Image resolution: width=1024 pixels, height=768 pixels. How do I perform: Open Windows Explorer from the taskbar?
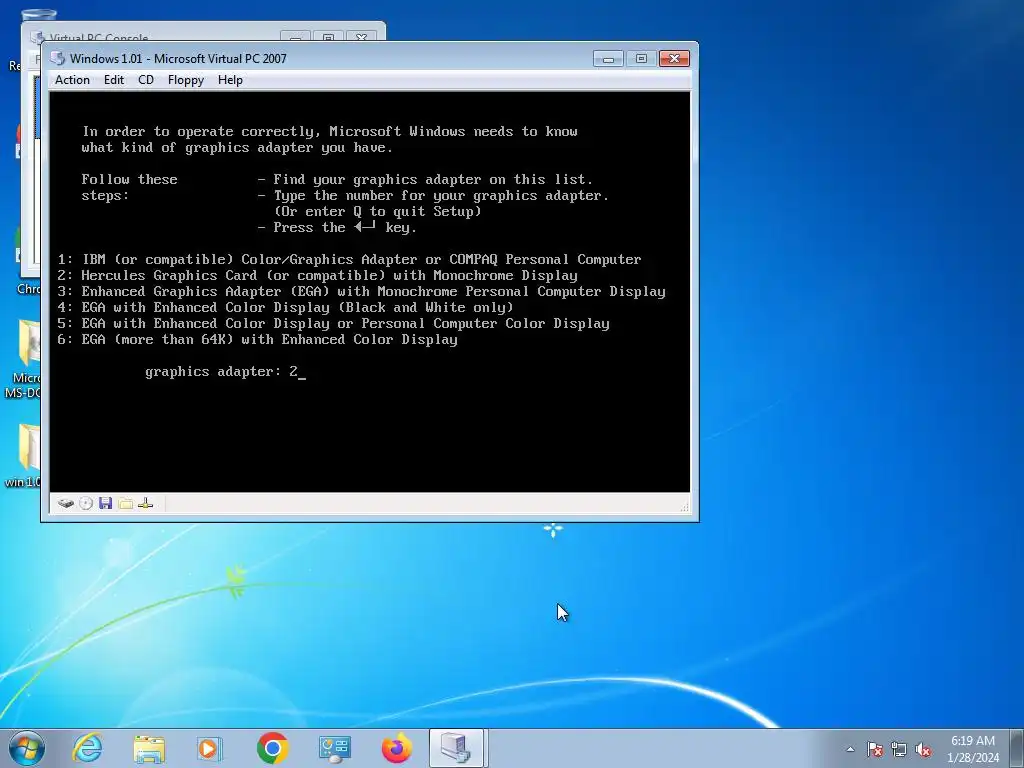tap(149, 749)
